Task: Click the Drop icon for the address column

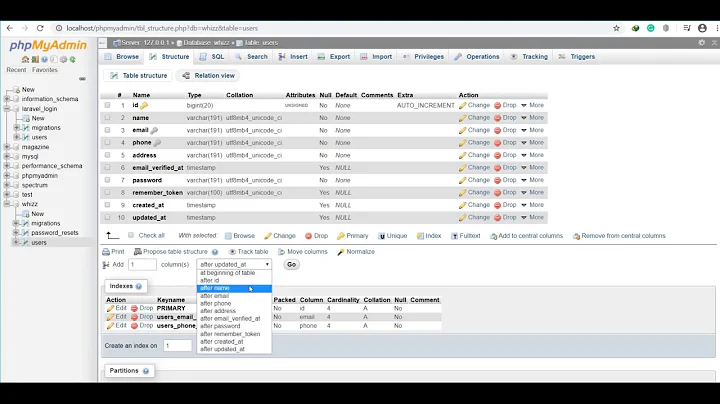Action: (x=497, y=155)
